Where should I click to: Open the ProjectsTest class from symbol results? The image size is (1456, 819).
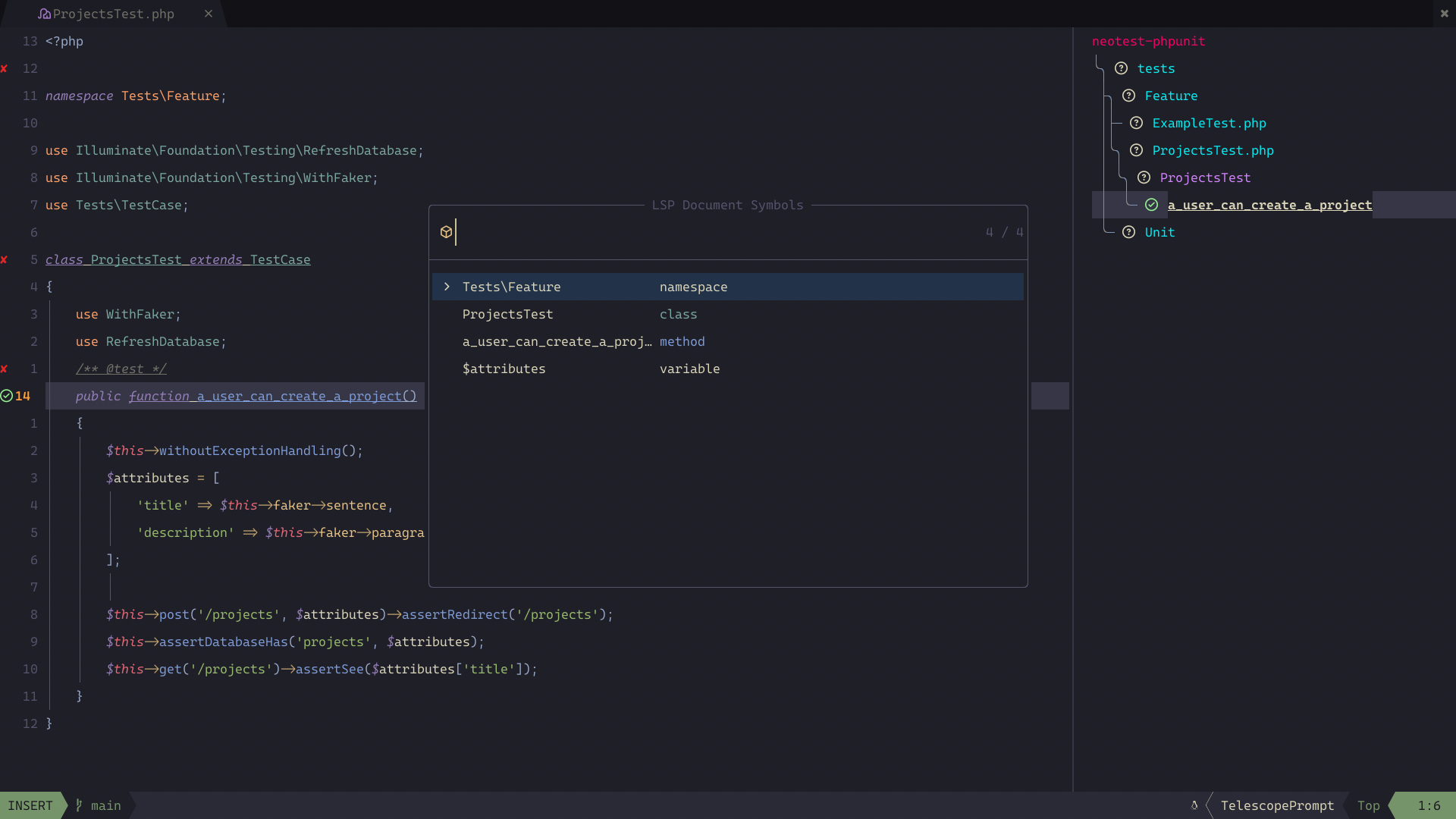(507, 314)
